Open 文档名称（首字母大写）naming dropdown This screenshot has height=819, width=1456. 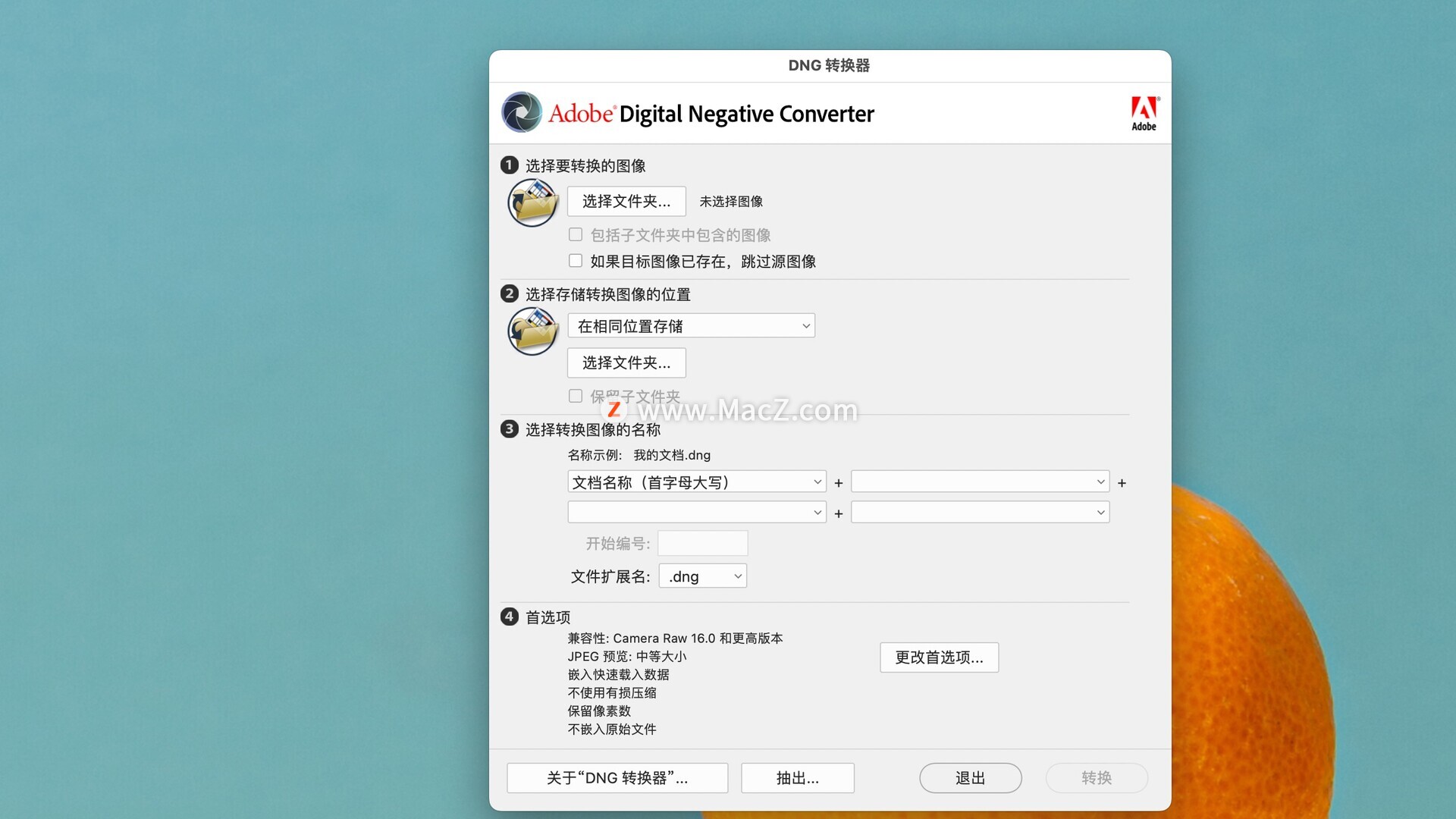[696, 482]
